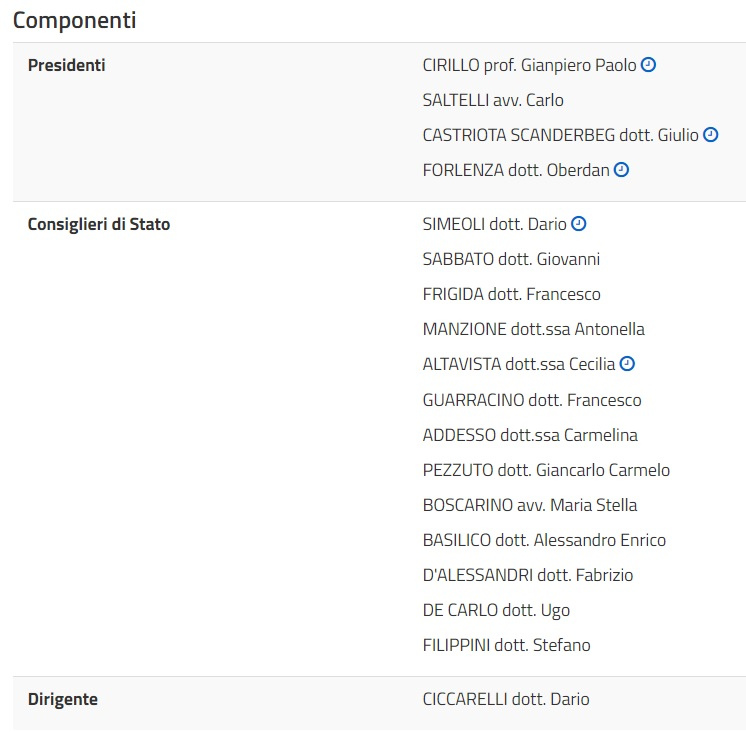746x732 pixels.
Task: Open FILIPPINI dott. Stefano entry
Action: coord(506,645)
